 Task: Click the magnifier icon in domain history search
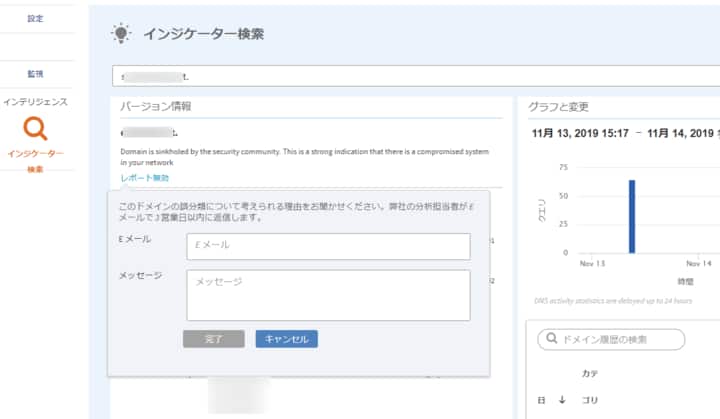click(x=550, y=340)
